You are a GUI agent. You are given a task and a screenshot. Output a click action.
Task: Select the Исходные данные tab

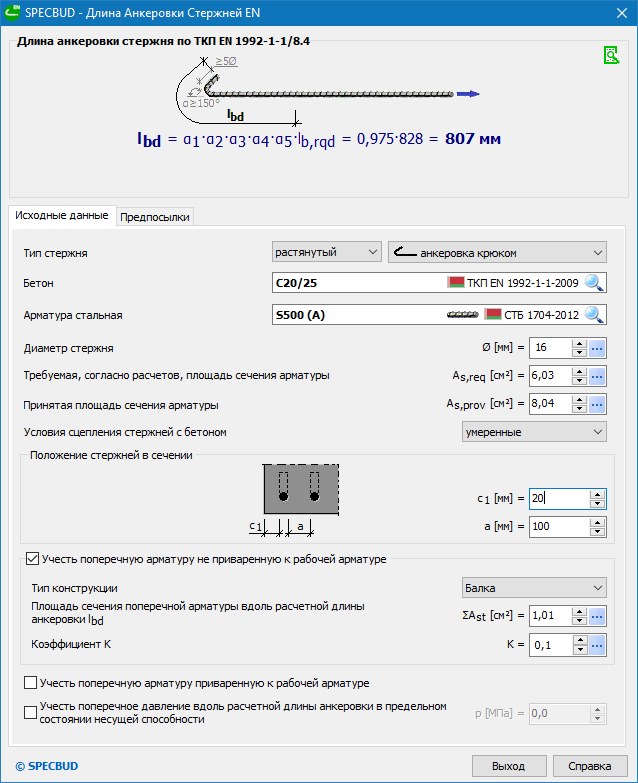point(62,216)
